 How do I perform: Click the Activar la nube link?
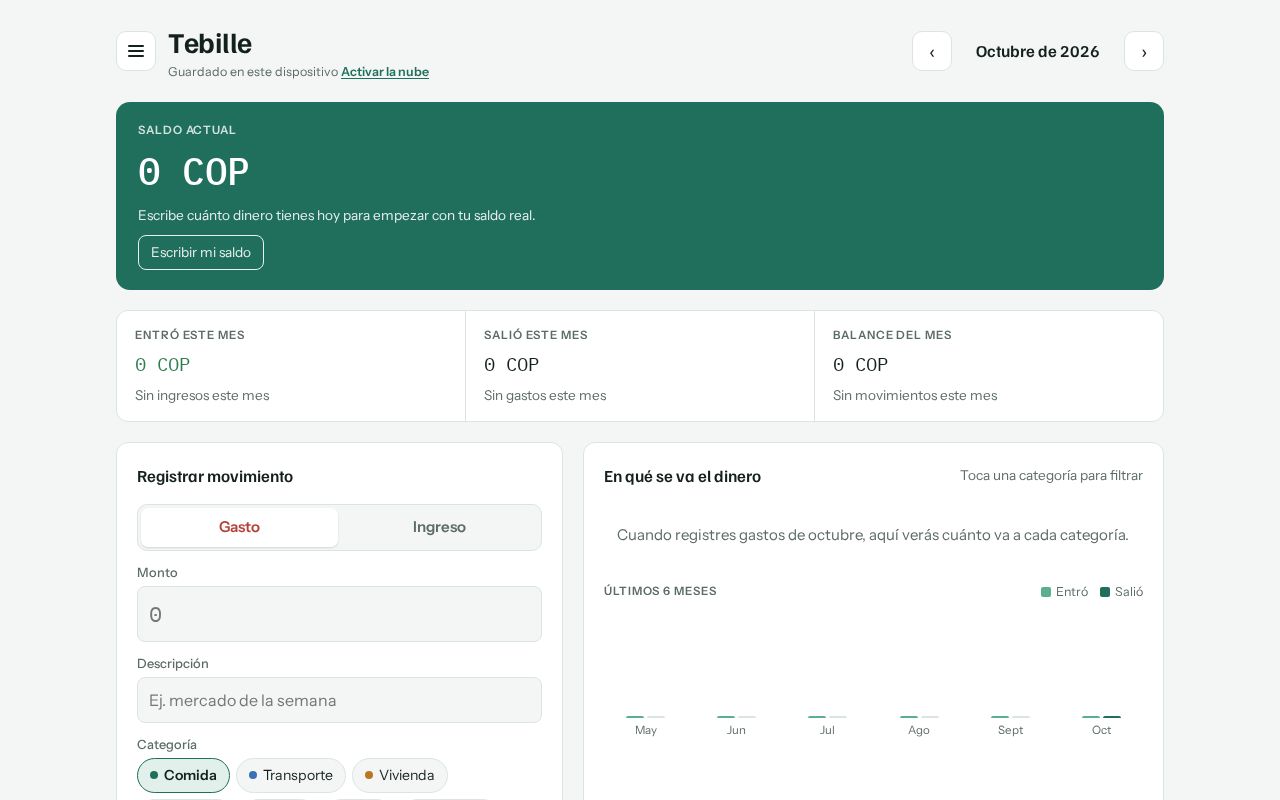pos(385,72)
